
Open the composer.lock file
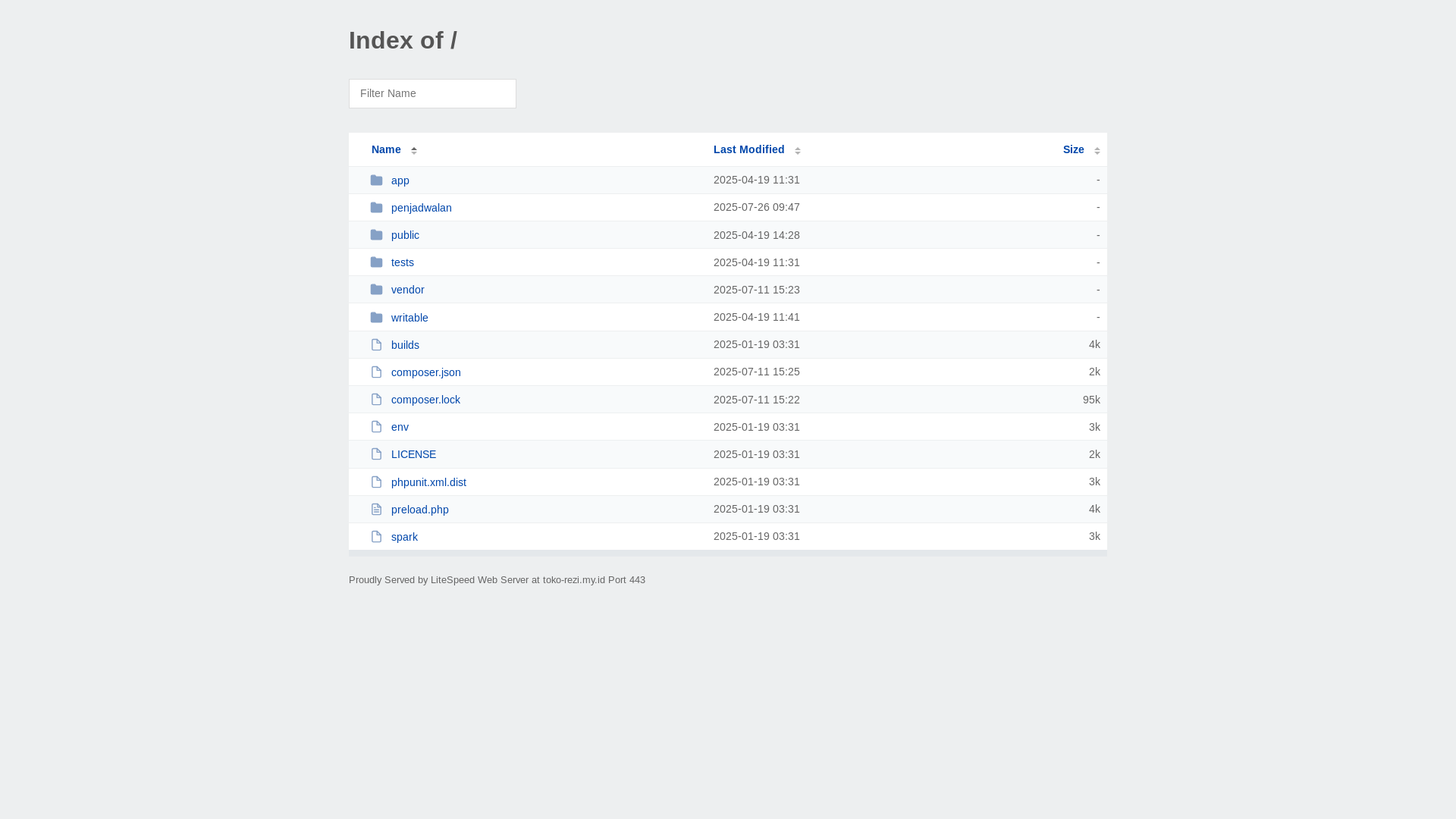(x=425, y=400)
